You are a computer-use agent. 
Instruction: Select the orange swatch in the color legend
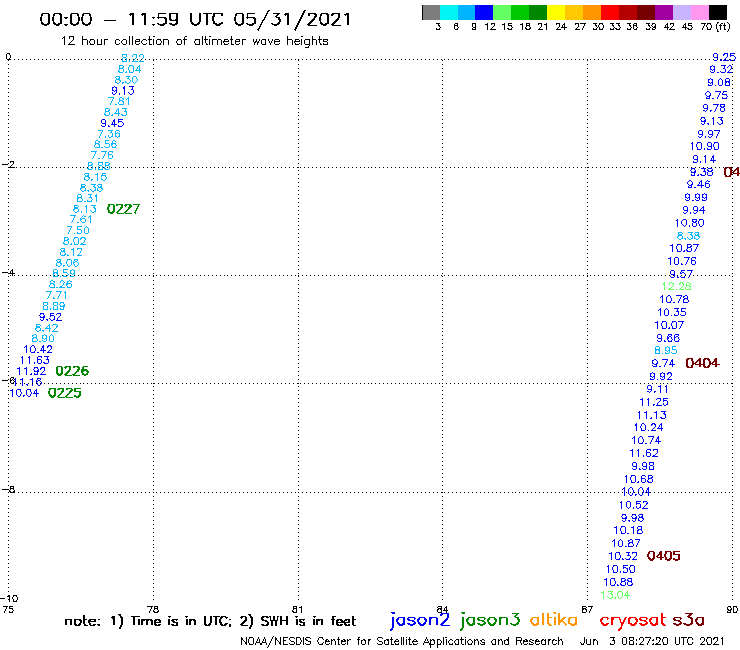click(592, 13)
